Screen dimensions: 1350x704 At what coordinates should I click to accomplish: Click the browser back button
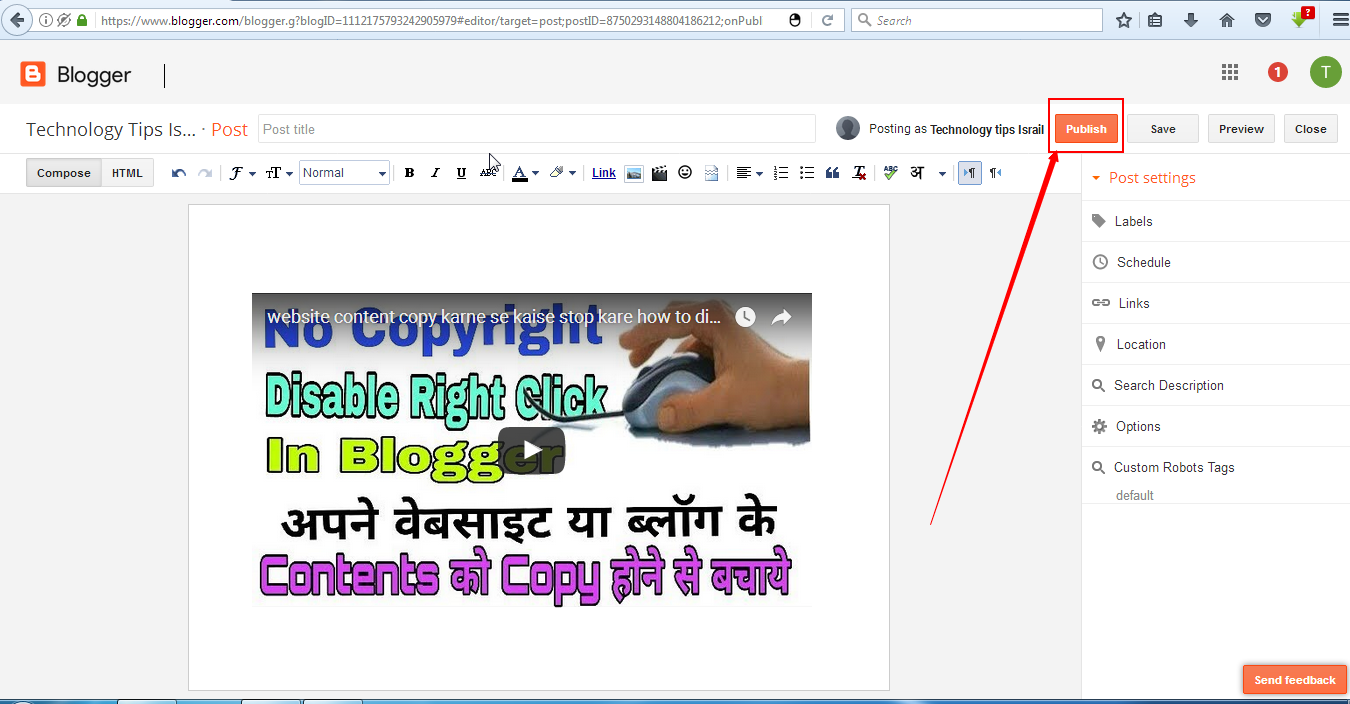point(17,20)
